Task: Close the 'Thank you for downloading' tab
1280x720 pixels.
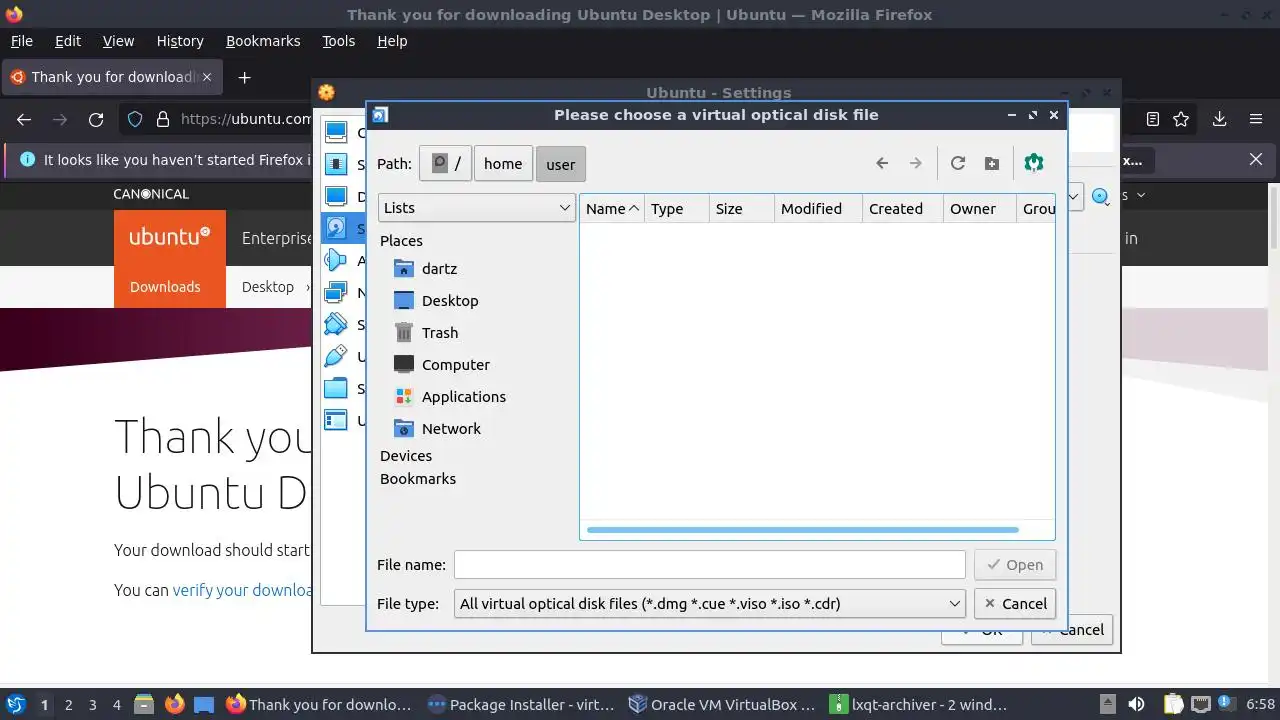Action: [208, 77]
